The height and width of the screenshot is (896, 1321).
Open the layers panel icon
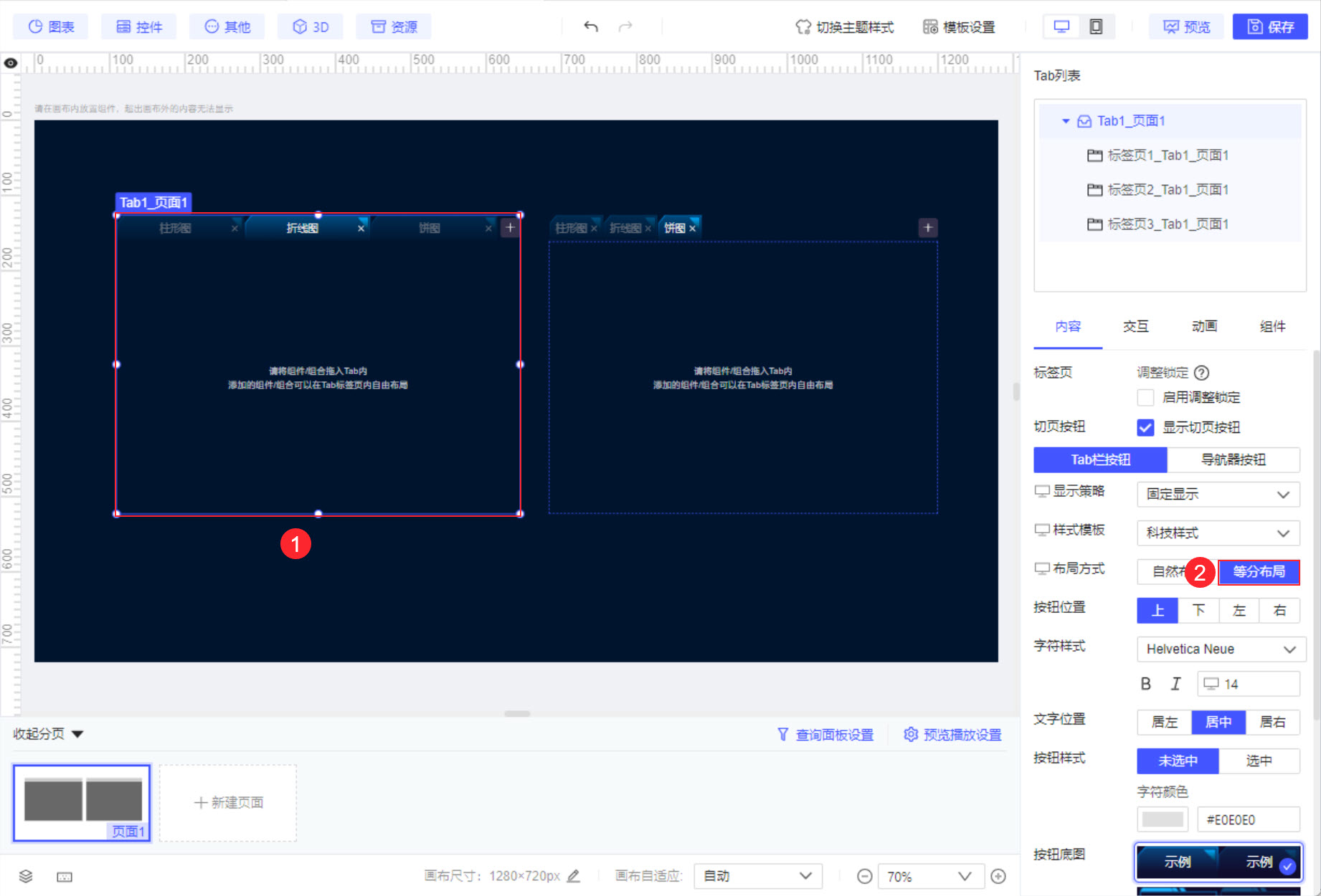pyautogui.click(x=26, y=876)
